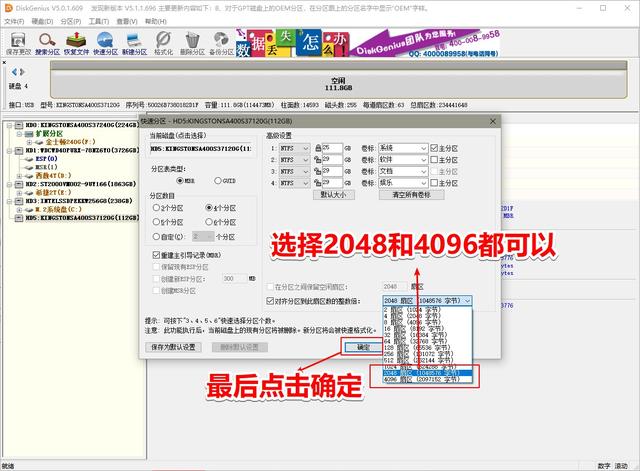Click the sector alignment combo box arrow
The image size is (640, 471).
click(x=467, y=301)
